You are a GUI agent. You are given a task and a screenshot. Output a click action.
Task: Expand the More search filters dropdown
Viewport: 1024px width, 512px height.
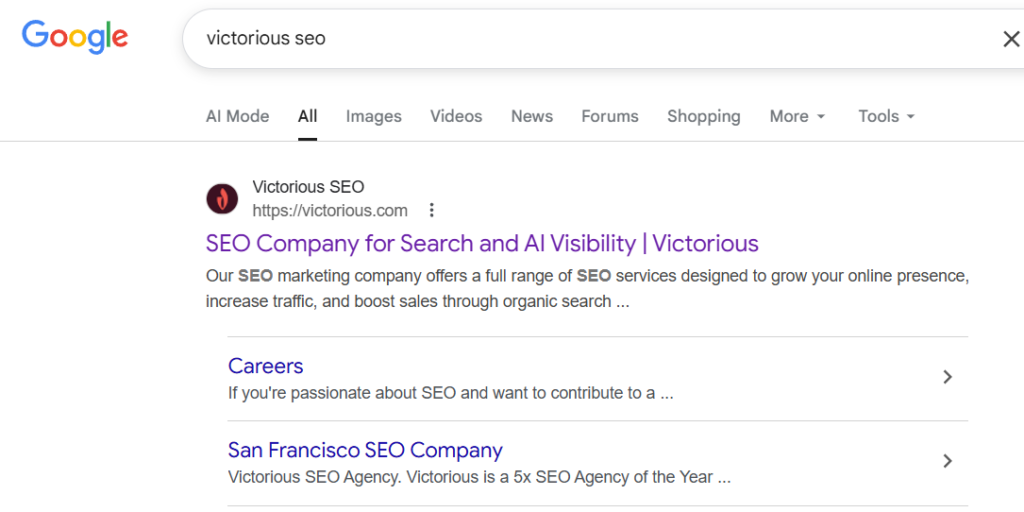797,116
